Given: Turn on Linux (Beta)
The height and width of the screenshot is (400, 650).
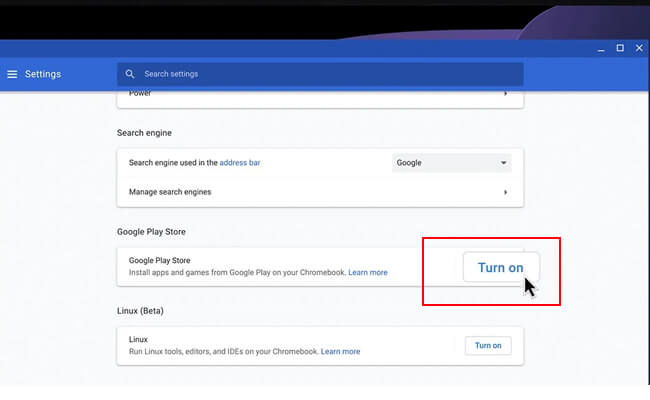Looking at the screenshot, I should 488,346.
